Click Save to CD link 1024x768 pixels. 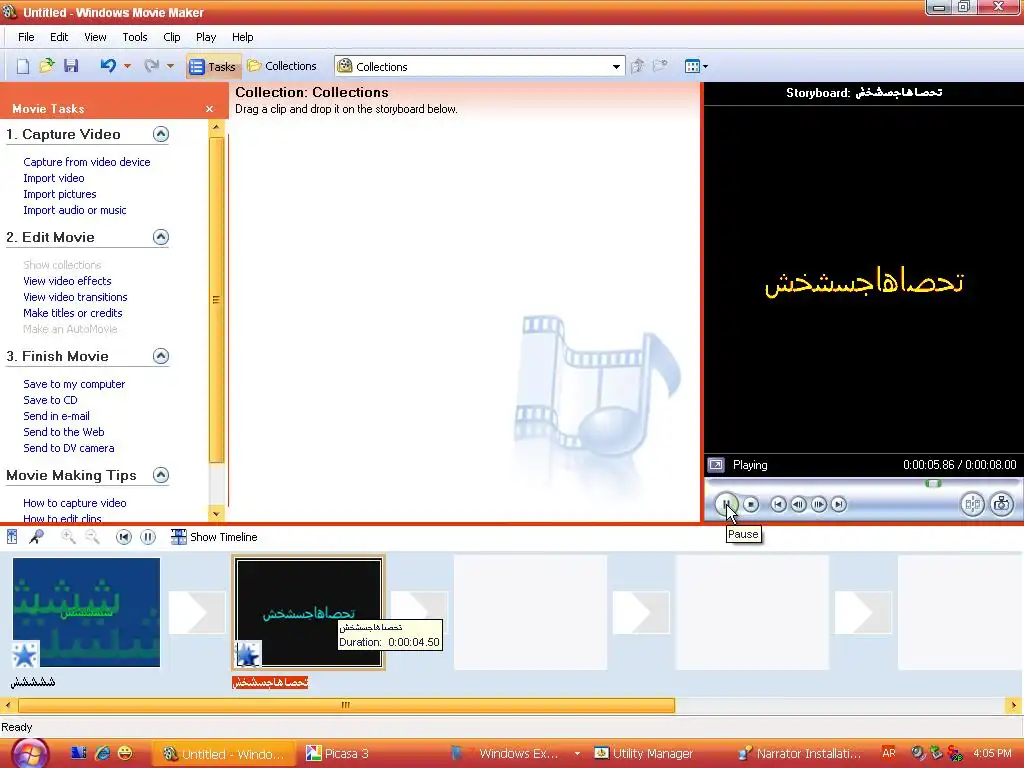click(50, 400)
